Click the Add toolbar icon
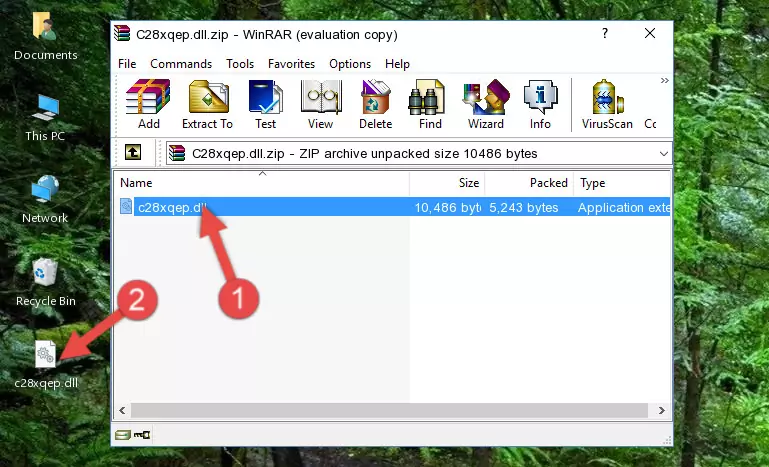The image size is (769, 467). 148,104
